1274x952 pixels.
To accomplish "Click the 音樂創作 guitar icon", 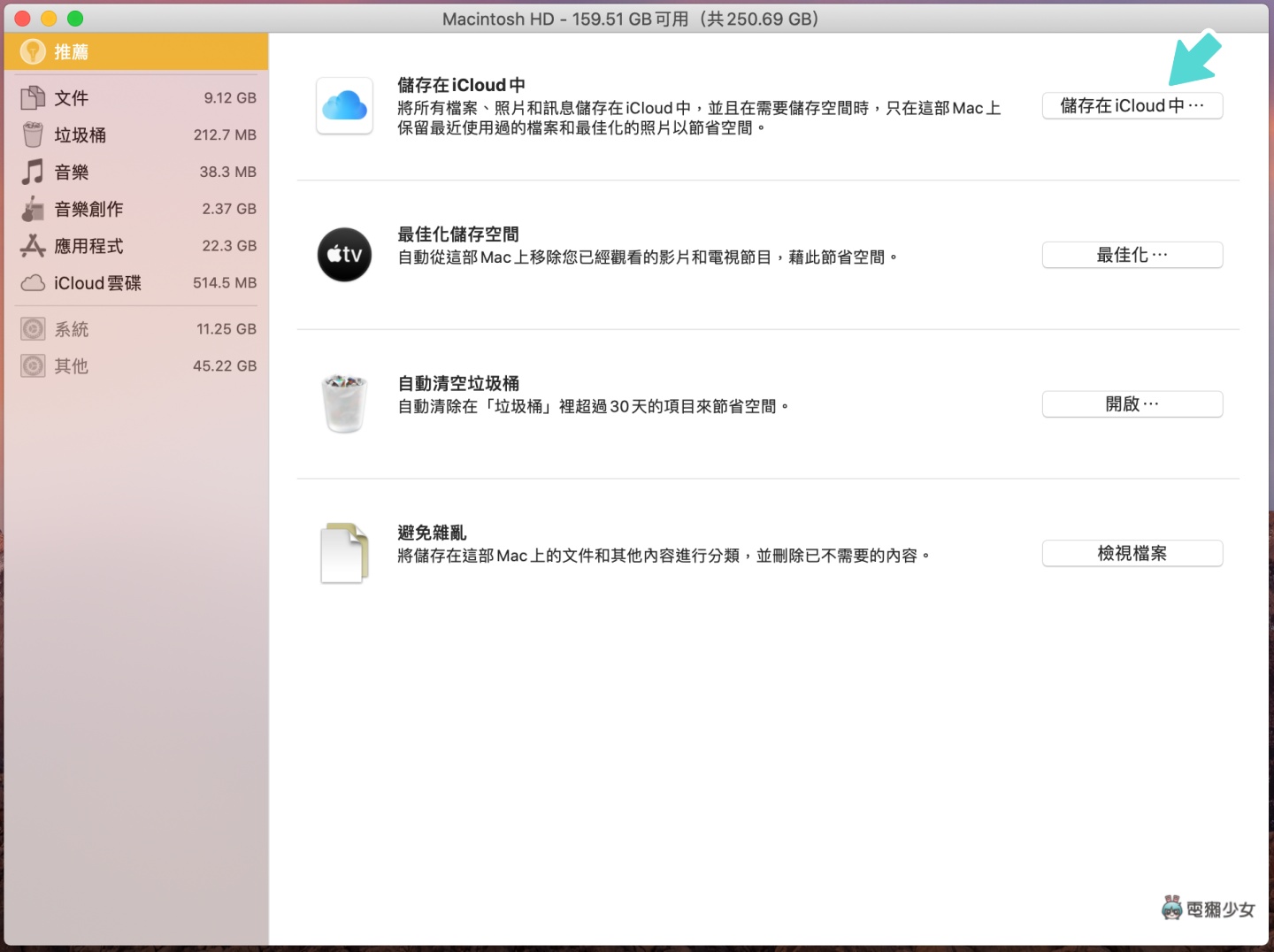I will click(33, 209).
